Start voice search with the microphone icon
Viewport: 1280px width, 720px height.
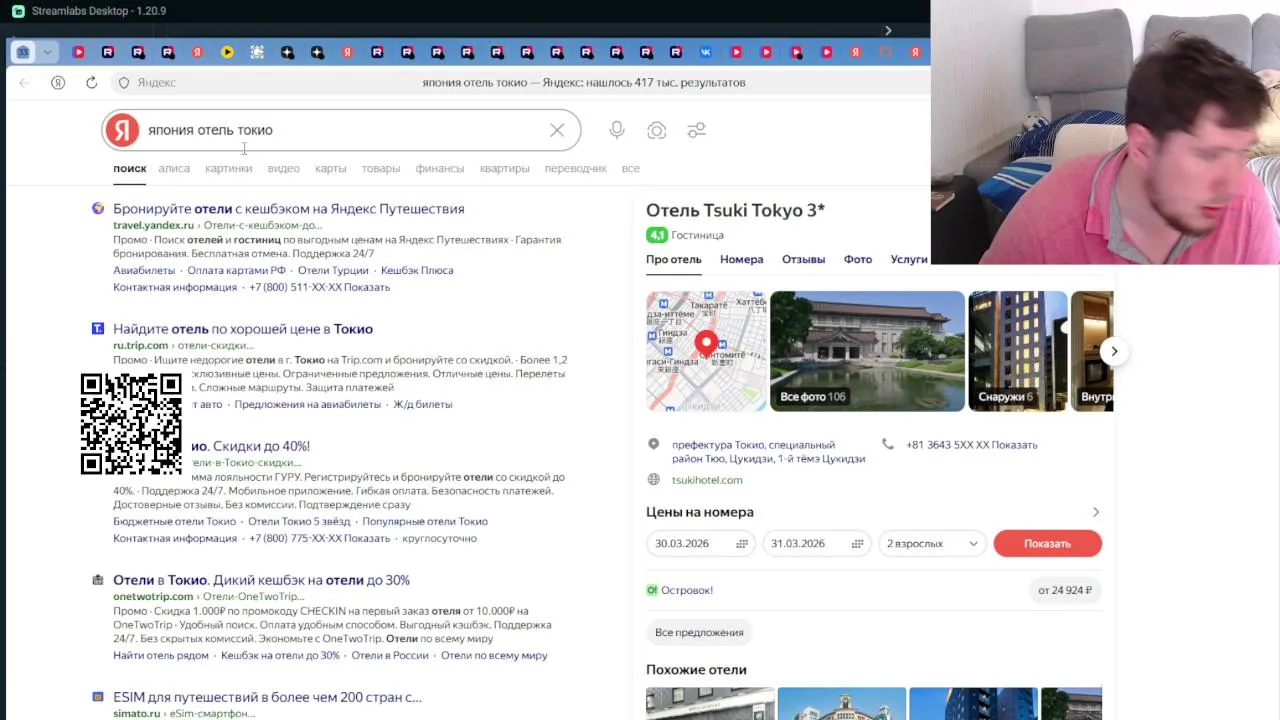[x=617, y=130]
